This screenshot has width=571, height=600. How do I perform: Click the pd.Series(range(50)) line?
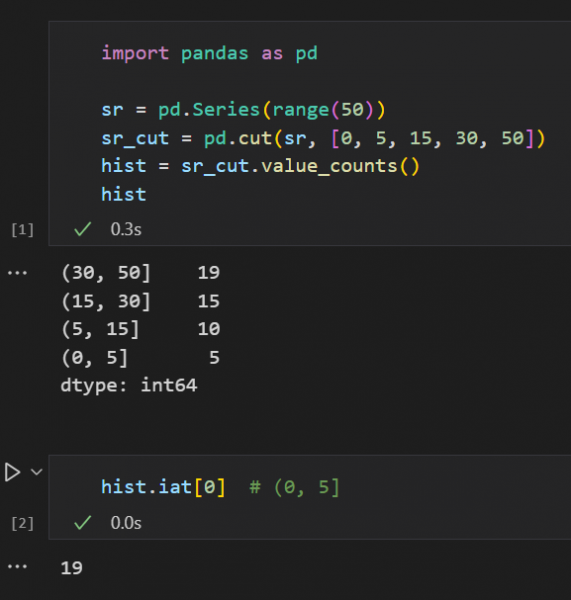click(243, 110)
